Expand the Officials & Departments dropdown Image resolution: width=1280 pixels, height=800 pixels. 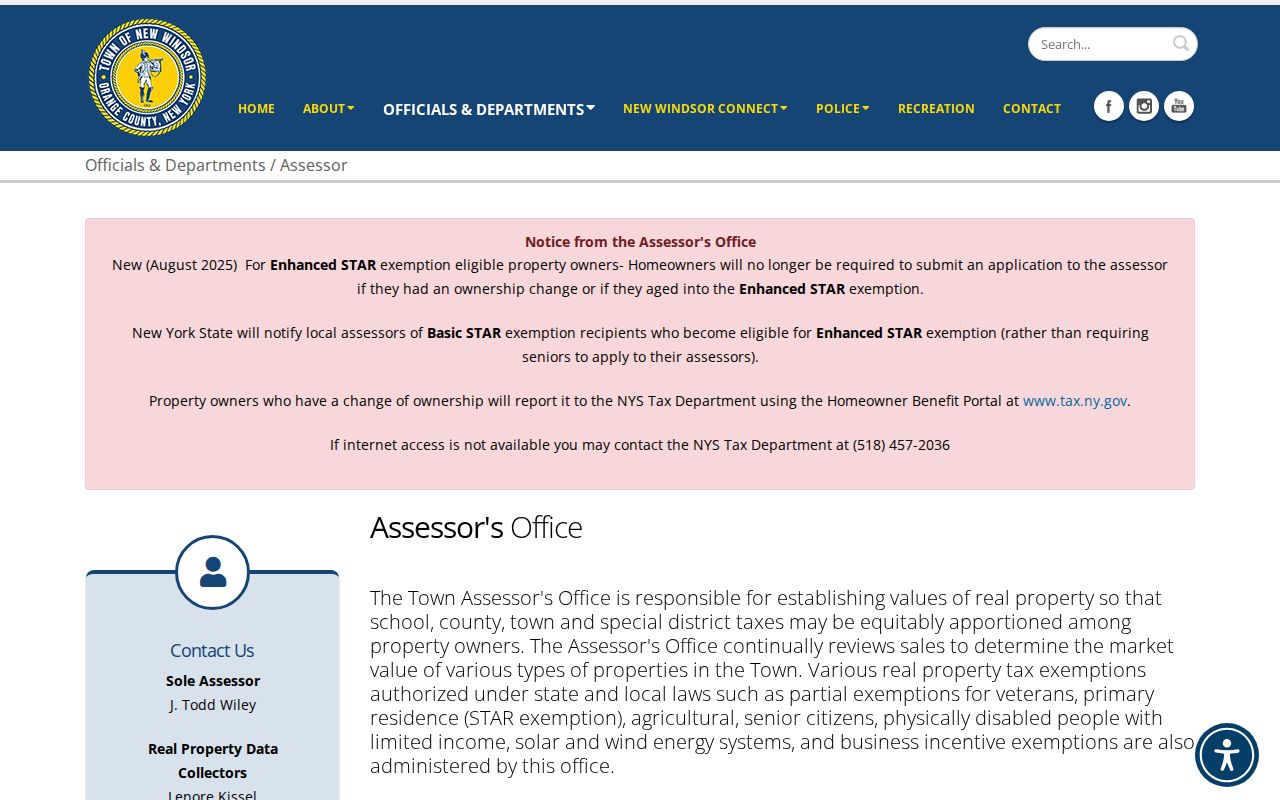coord(489,109)
